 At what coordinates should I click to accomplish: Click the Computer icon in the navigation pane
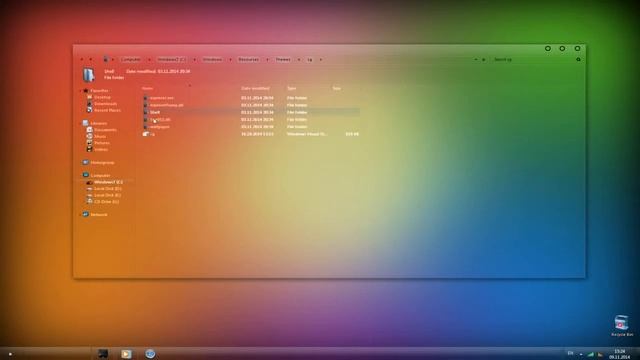tap(86, 175)
